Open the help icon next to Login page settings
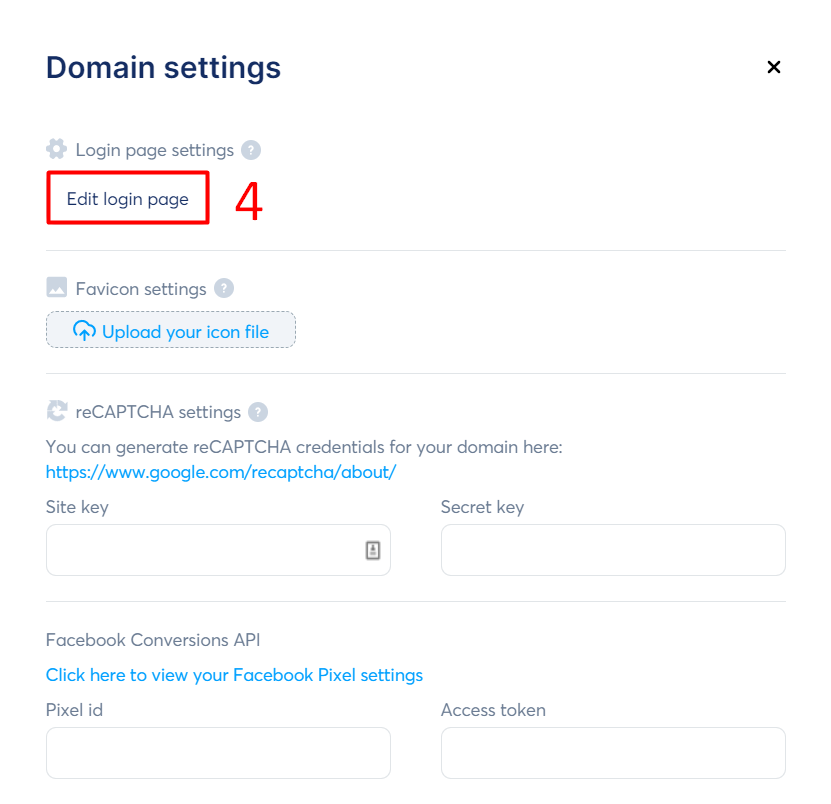 point(251,149)
